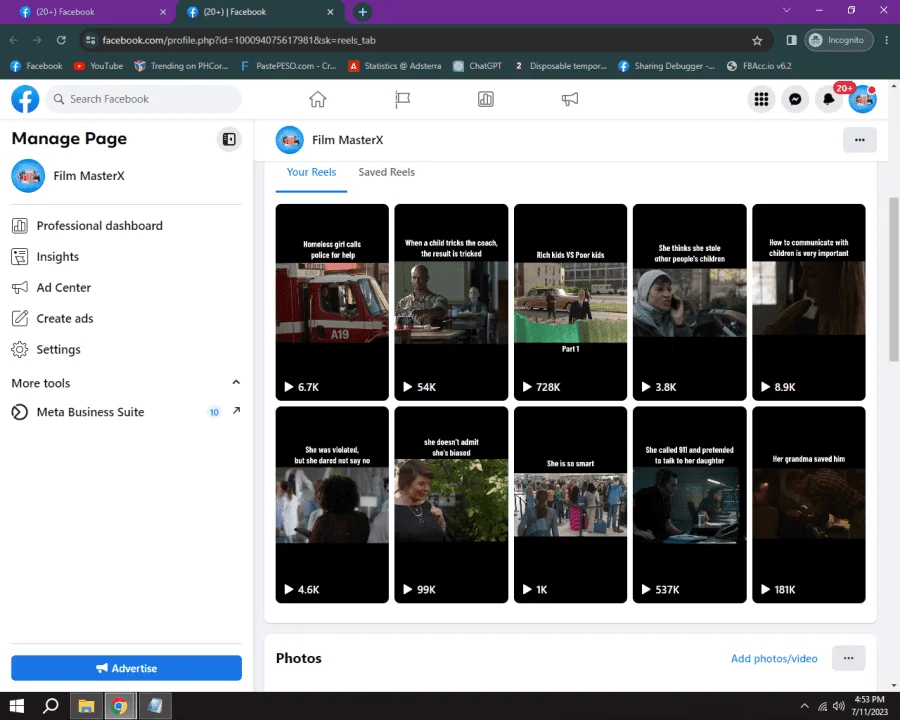Screen dimensions: 900x720
Task: Open the browser side panel icon
Action: [x=792, y=40]
